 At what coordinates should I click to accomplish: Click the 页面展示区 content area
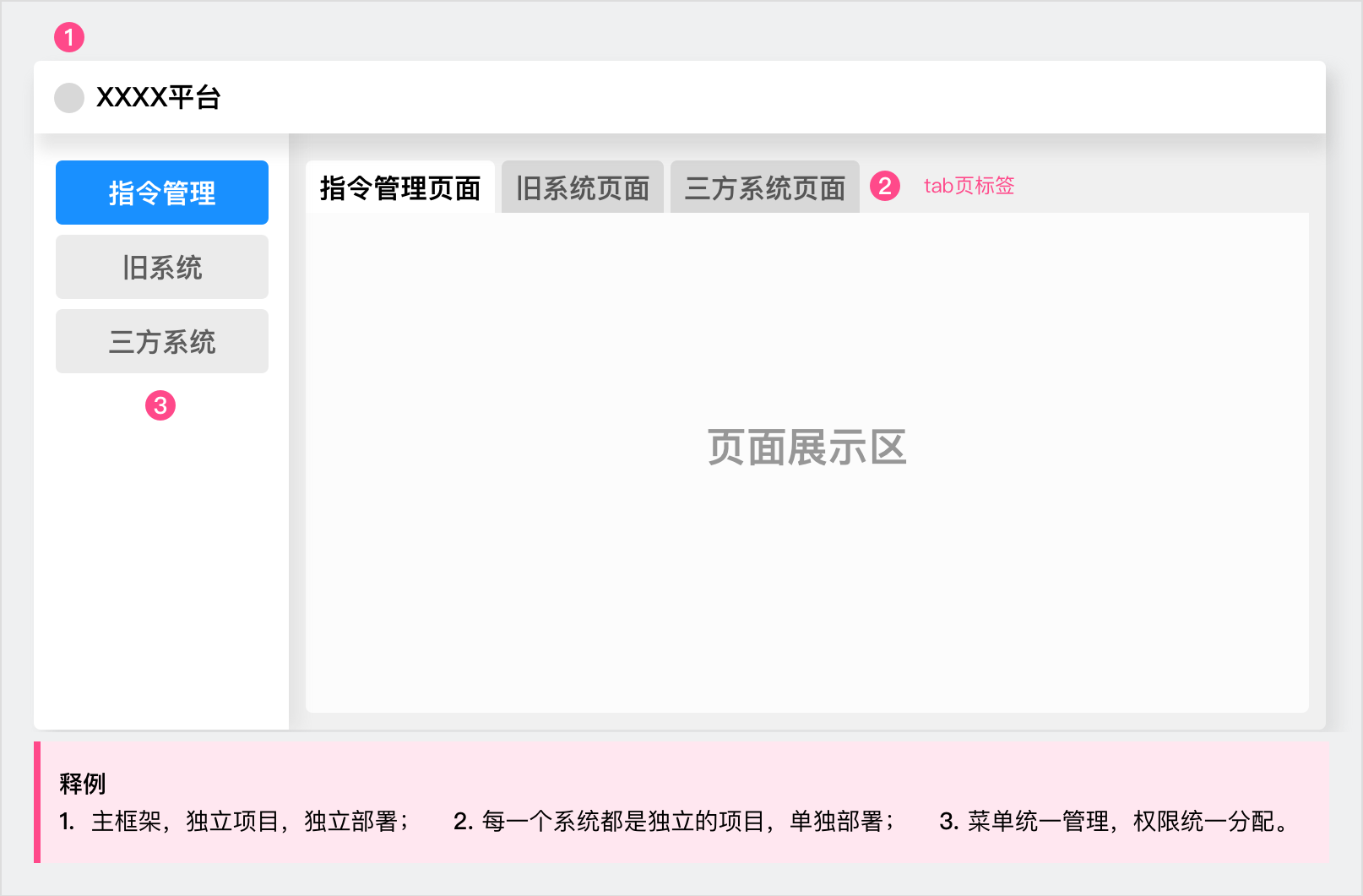click(806, 449)
